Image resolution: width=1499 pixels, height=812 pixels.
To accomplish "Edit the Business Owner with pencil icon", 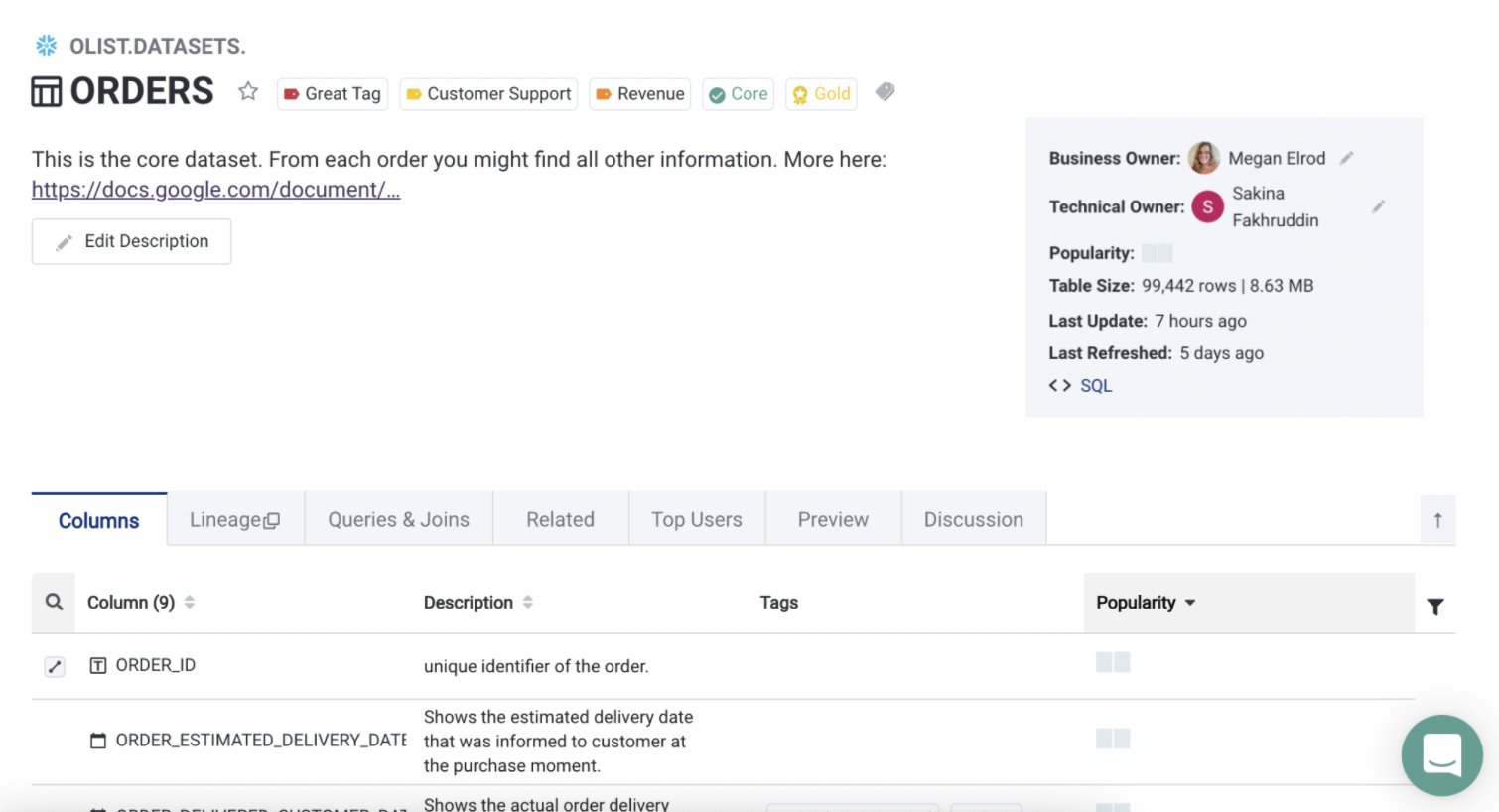I will pyautogui.click(x=1346, y=158).
